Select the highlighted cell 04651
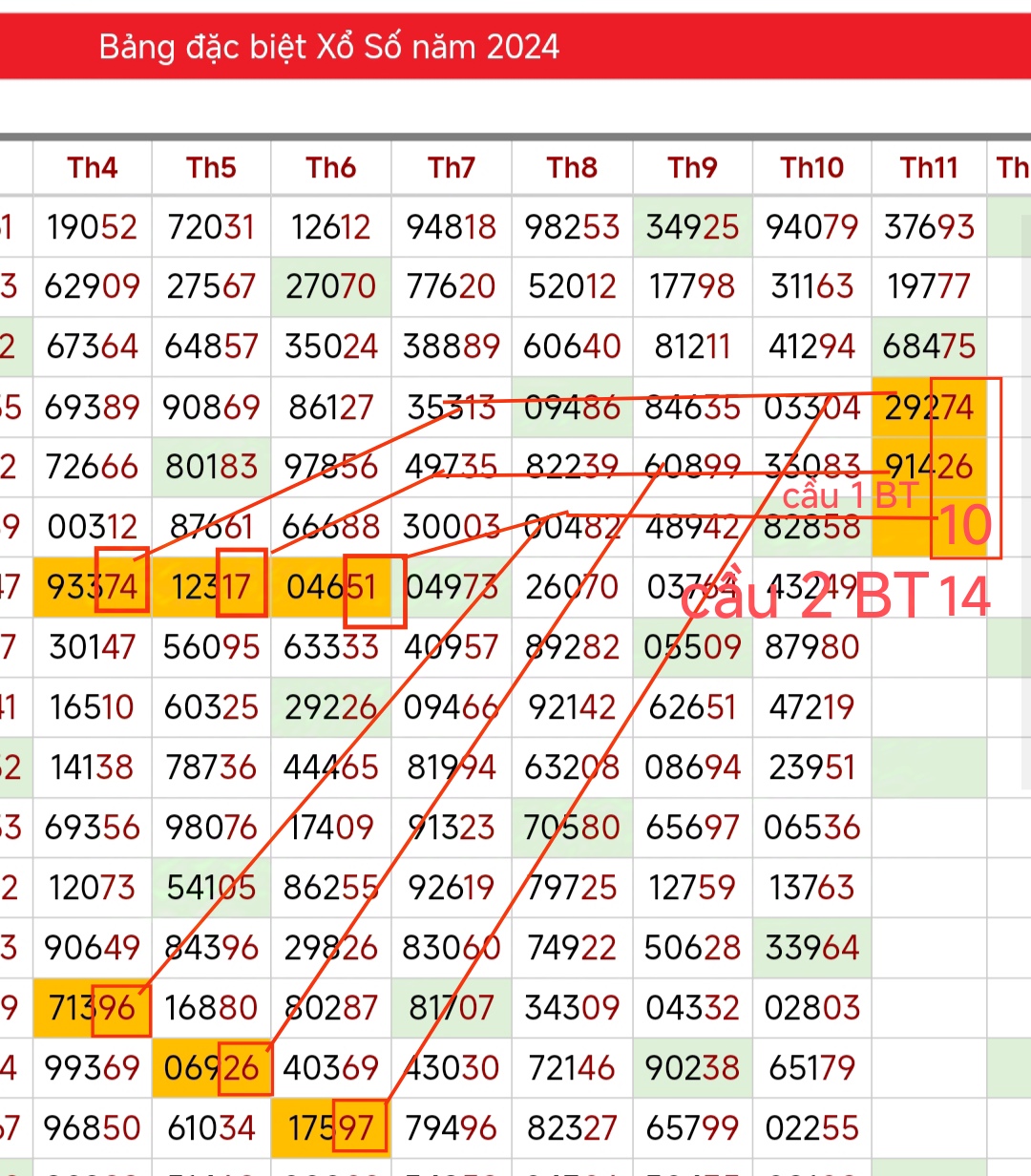The image size is (1031, 1176). (x=331, y=586)
